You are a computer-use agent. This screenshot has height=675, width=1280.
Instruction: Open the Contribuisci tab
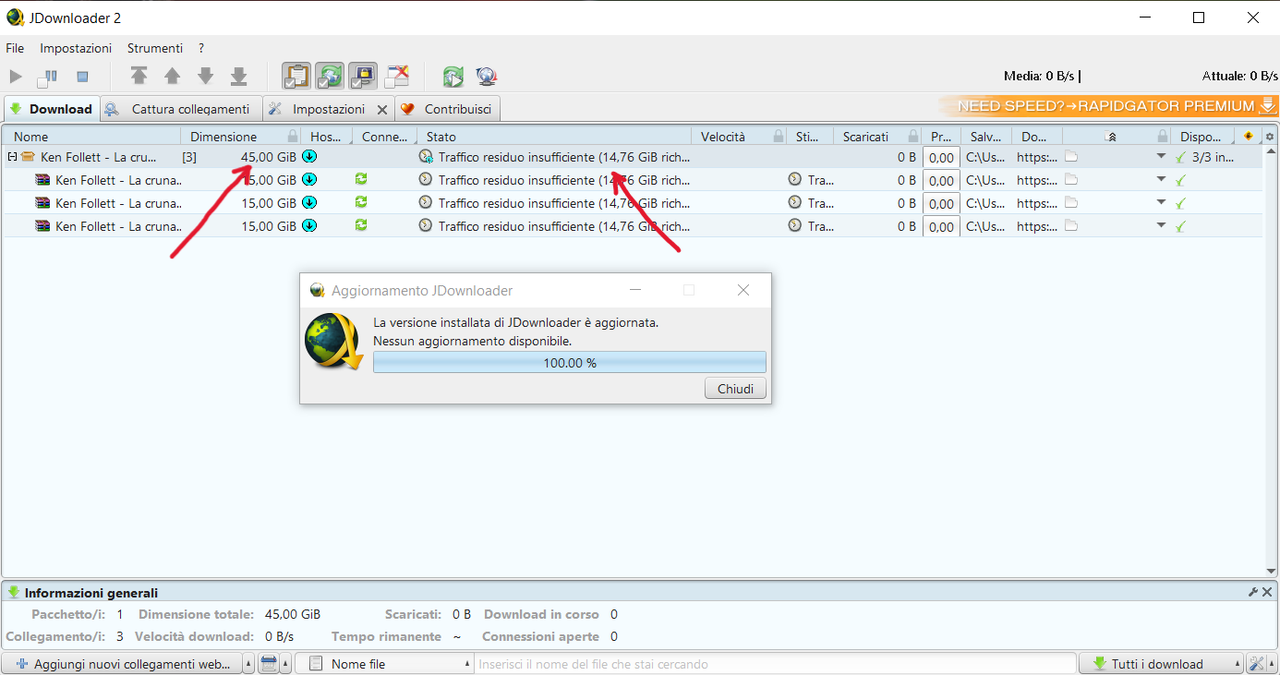(447, 109)
